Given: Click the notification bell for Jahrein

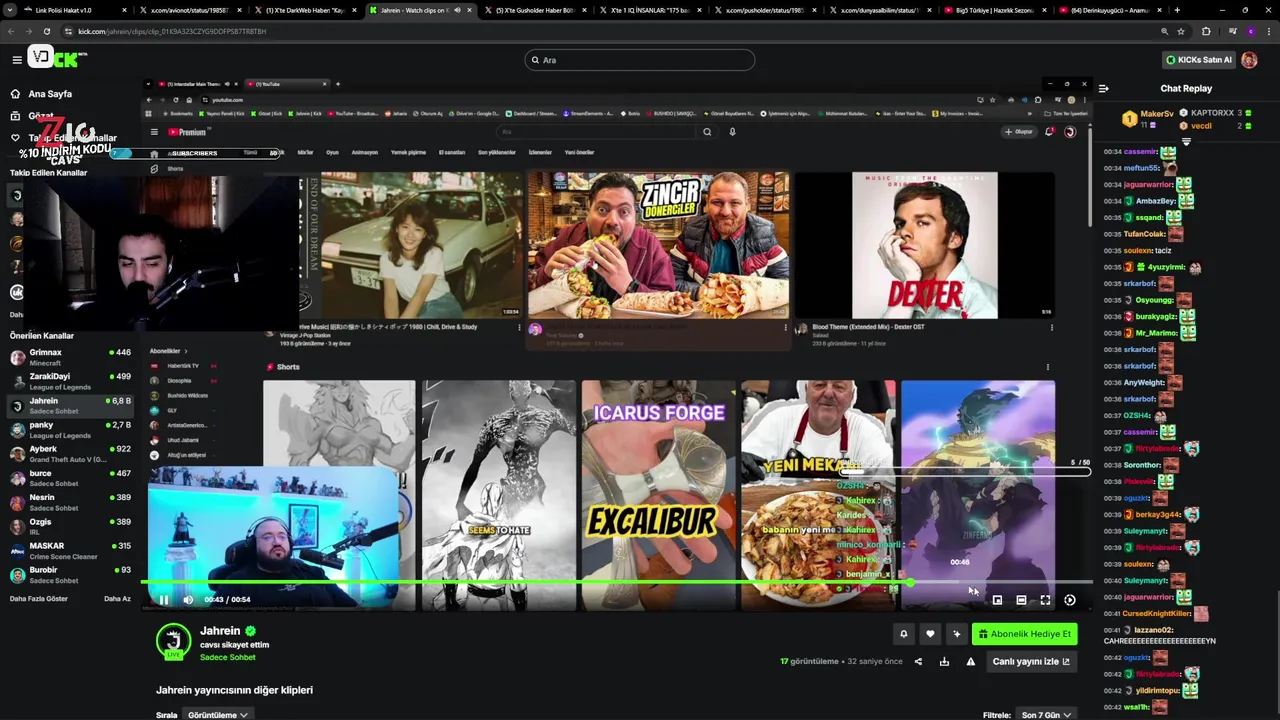Looking at the screenshot, I should click(x=903, y=634).
